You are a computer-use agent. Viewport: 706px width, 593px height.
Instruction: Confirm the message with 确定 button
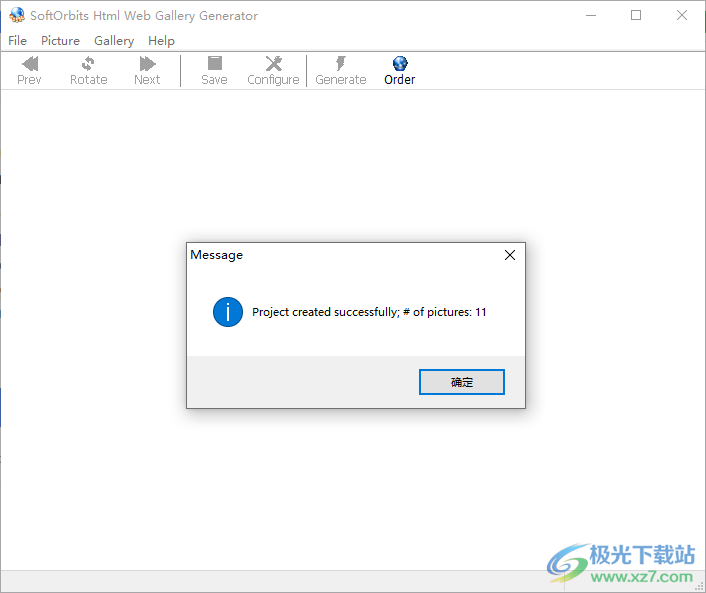coord(462,382)
